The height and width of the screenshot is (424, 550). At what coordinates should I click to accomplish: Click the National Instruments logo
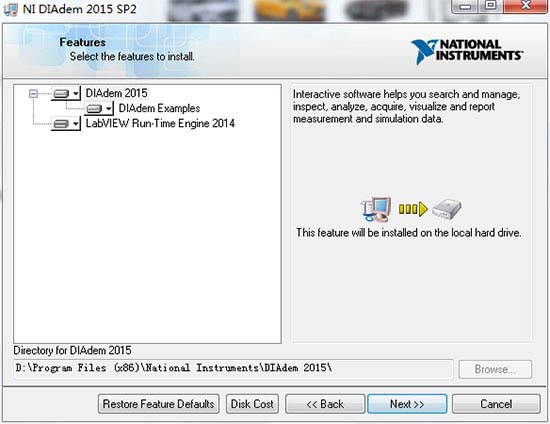click(x=467, y=52)
